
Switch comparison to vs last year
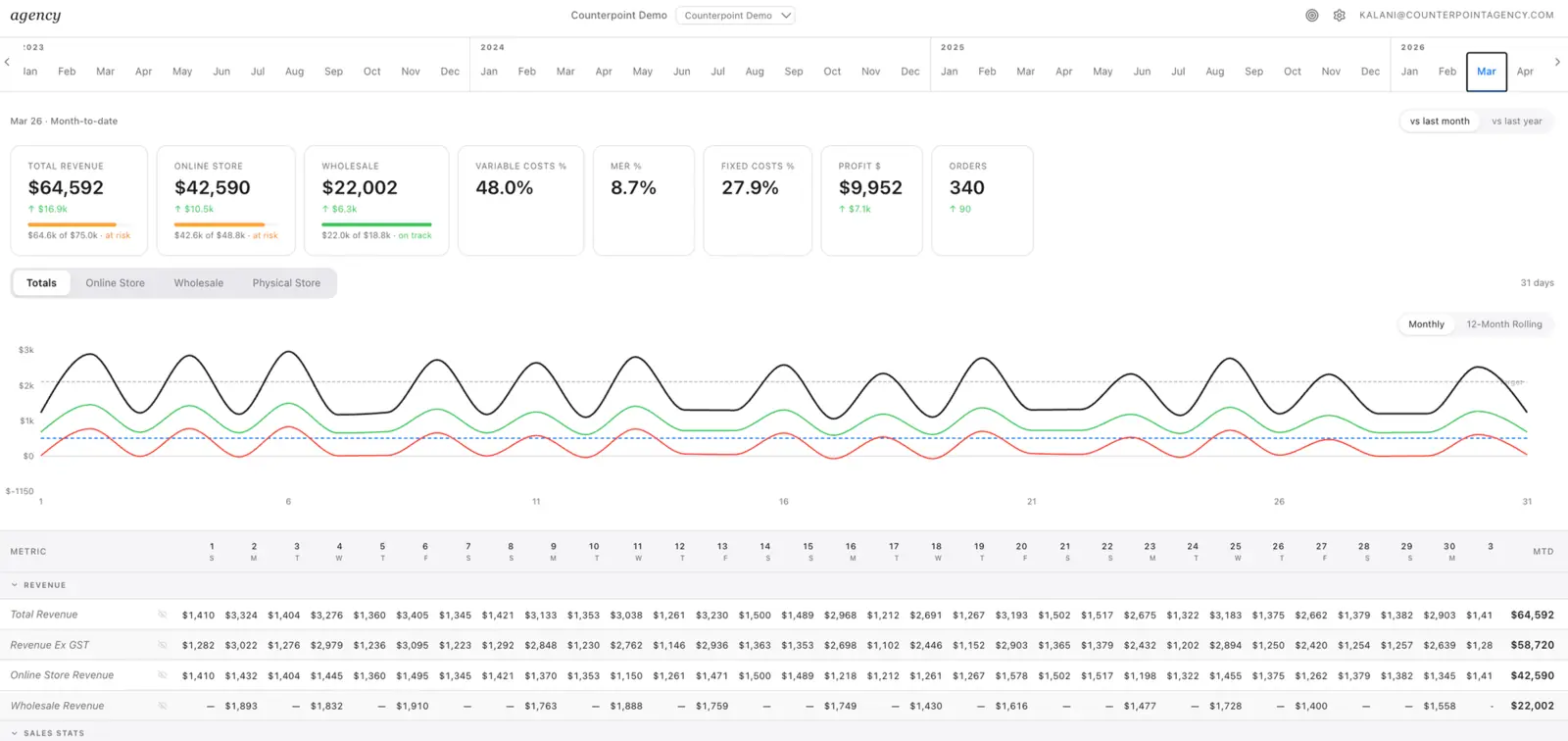pos(1516,122)
